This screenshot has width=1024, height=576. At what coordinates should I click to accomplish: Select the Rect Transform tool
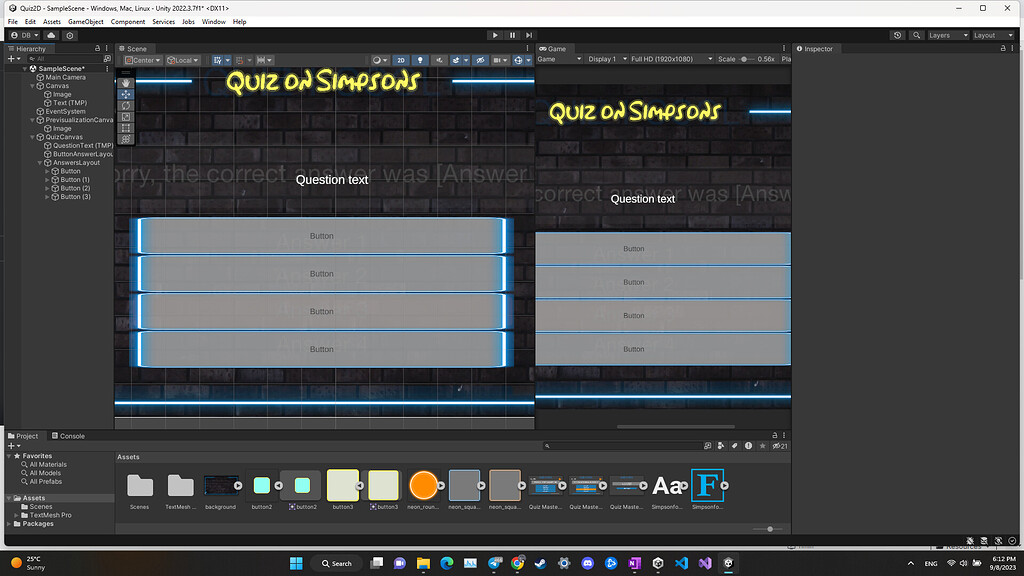(125, 127)
